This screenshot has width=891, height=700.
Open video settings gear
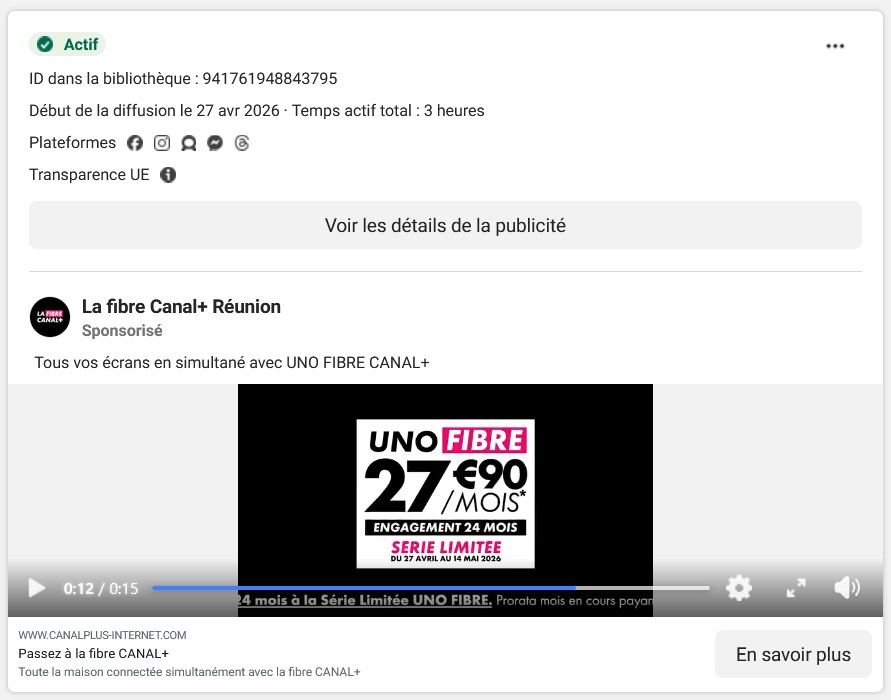coord(739,588)
